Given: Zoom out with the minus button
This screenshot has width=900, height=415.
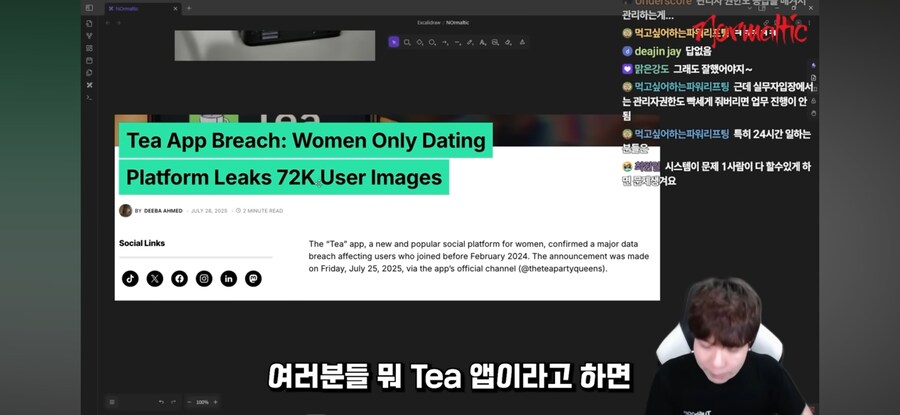Looking at the screenshot, I should (190, 402).
